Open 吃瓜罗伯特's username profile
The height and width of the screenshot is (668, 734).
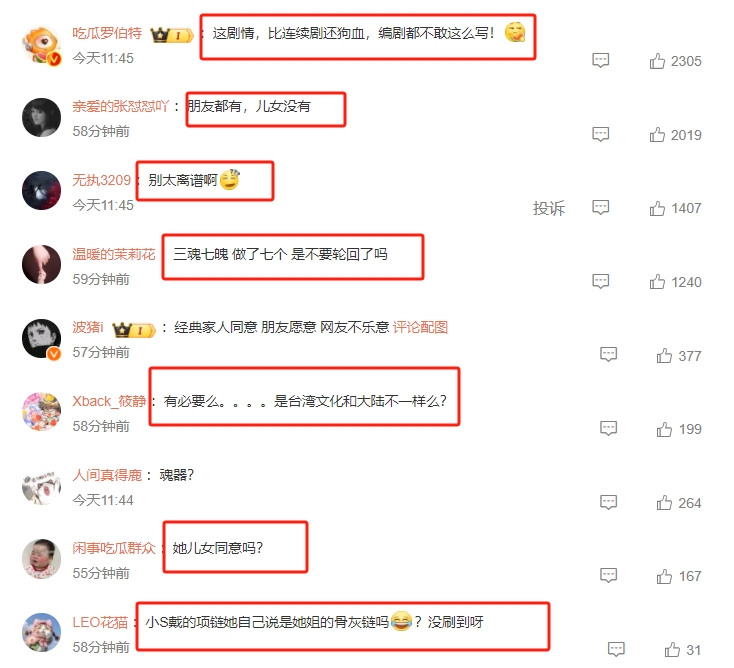pyautogui.click(x=107, y=33)
